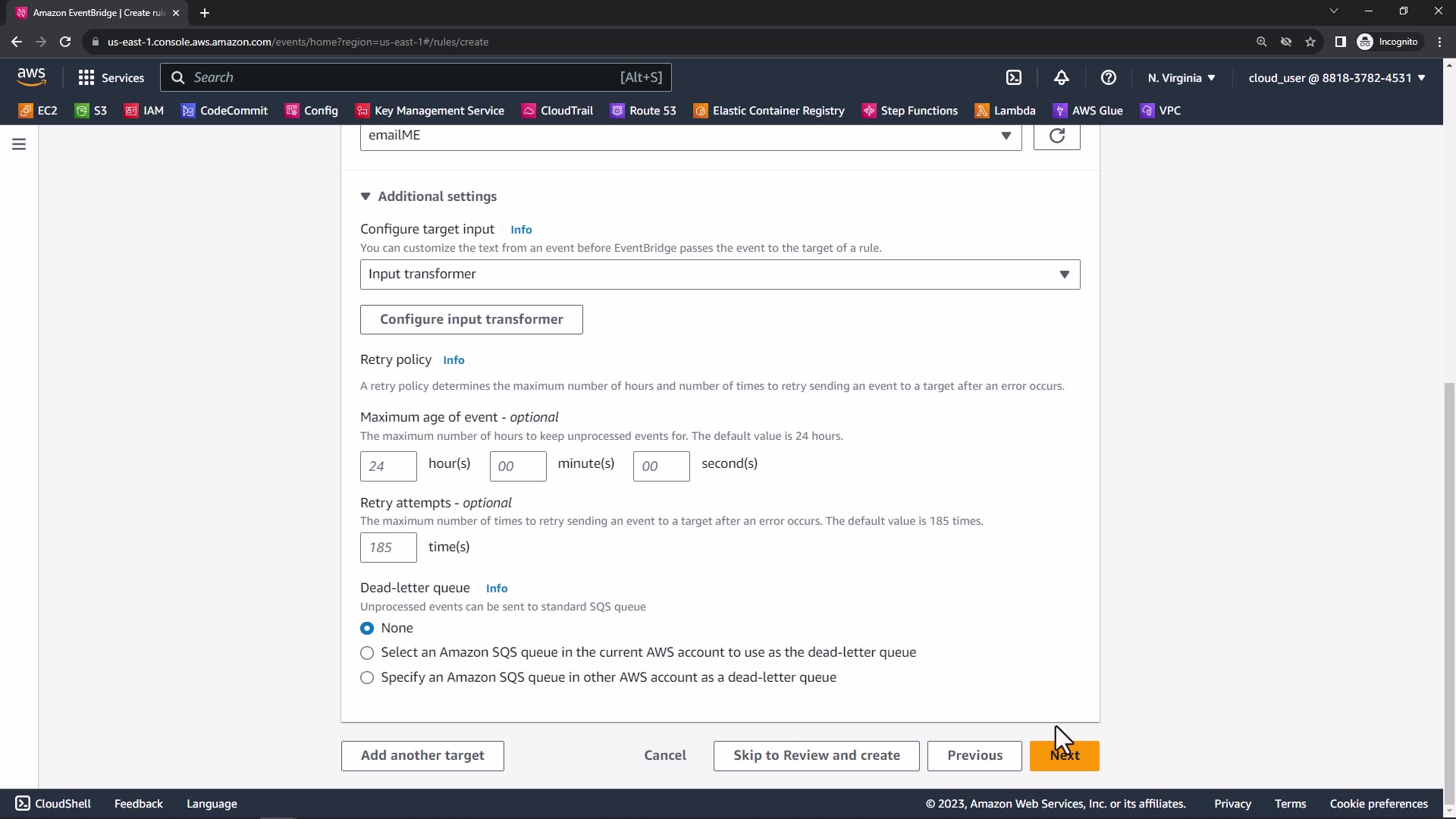
Task: Refresh the emailME target list
Action: (1056, 136)
